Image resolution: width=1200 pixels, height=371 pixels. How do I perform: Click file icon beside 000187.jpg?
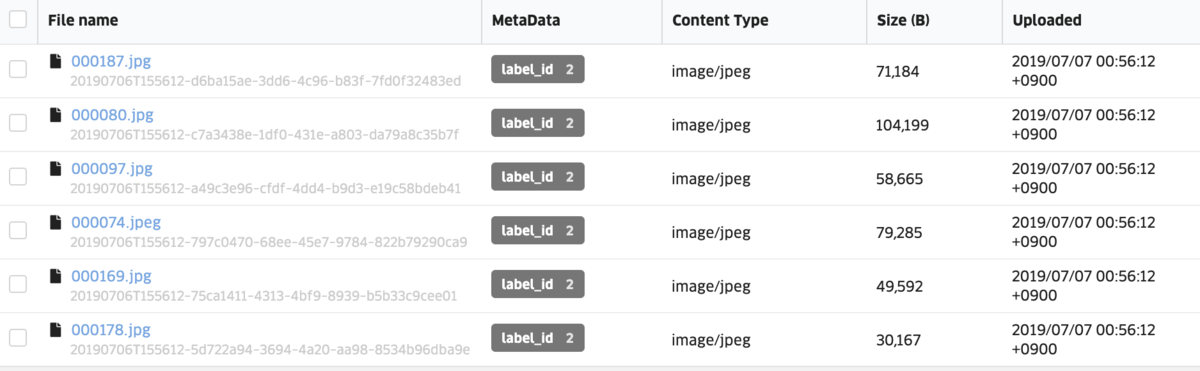coord(56,62)
